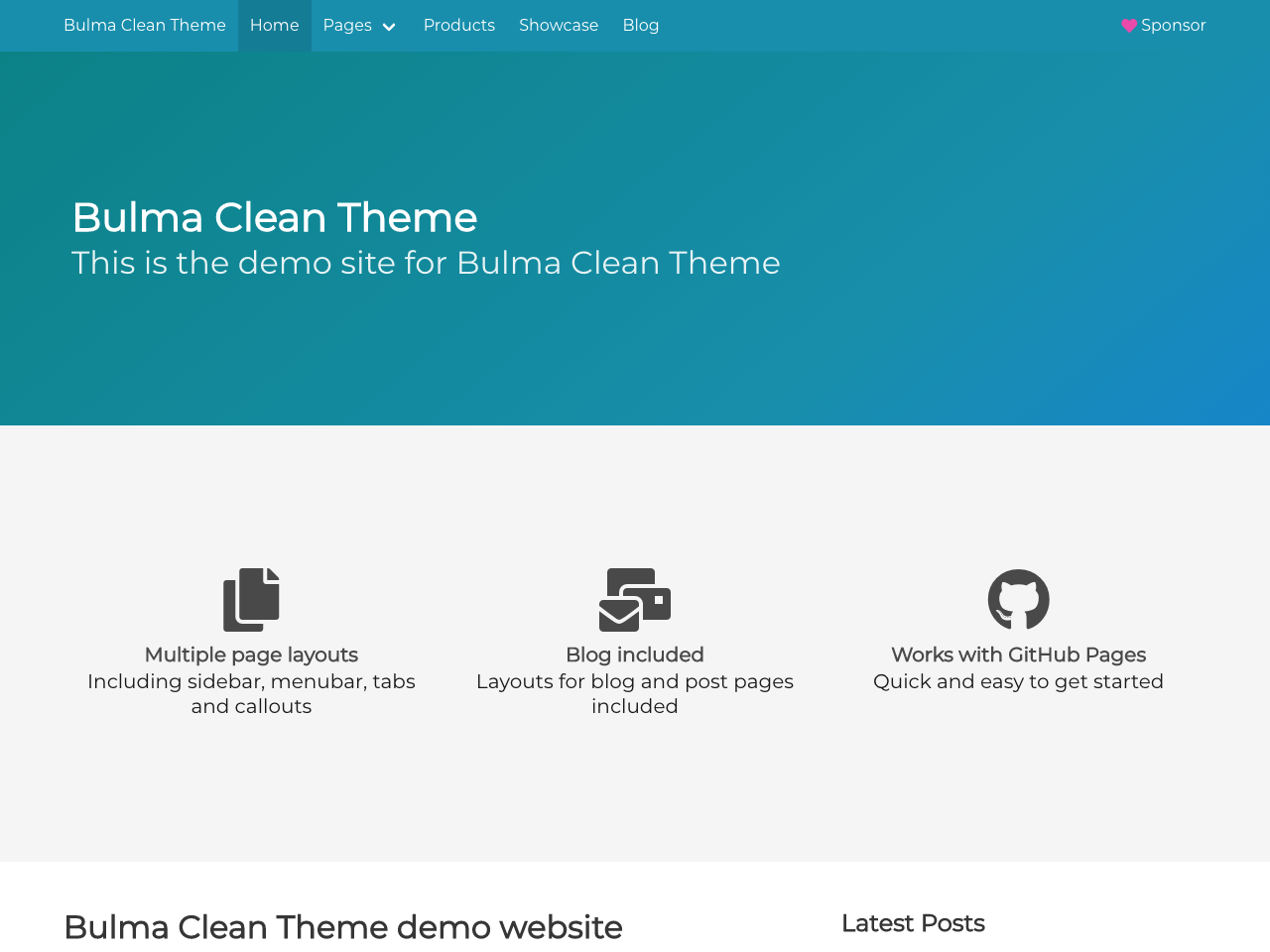Screen dimensions: 1270x952
Task: Click the Blog included heading
Action: tap(635, 653)
